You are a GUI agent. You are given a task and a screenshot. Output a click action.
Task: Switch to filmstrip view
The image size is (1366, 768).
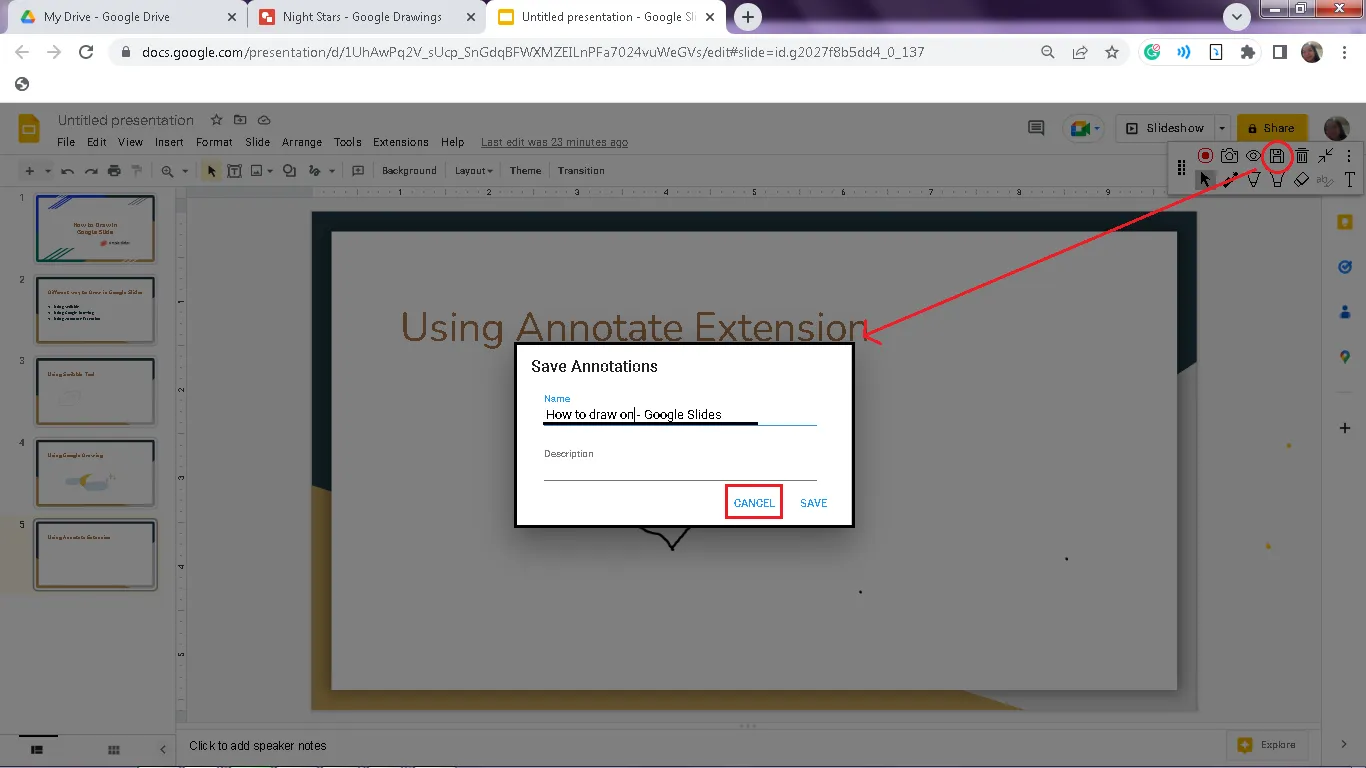tap(37, 749)
